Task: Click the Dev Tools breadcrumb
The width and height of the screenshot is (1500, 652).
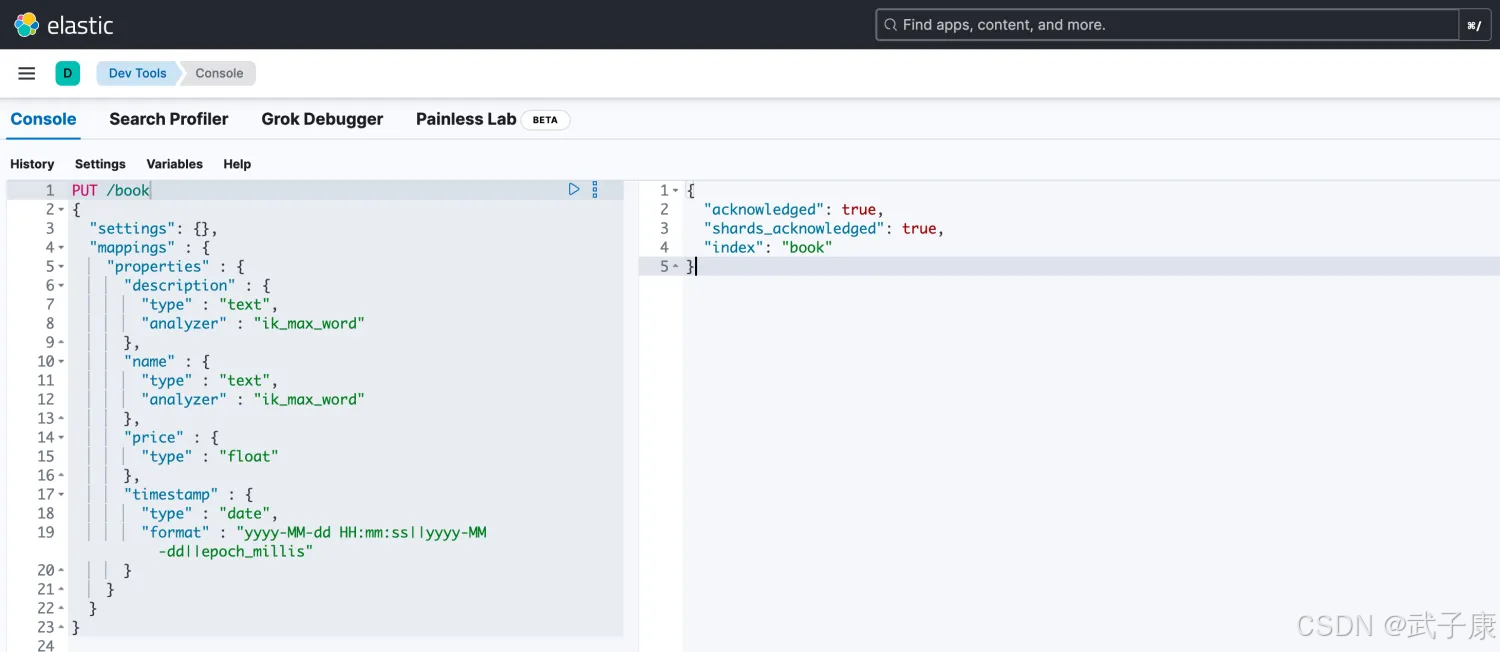Action: [137, 73]
